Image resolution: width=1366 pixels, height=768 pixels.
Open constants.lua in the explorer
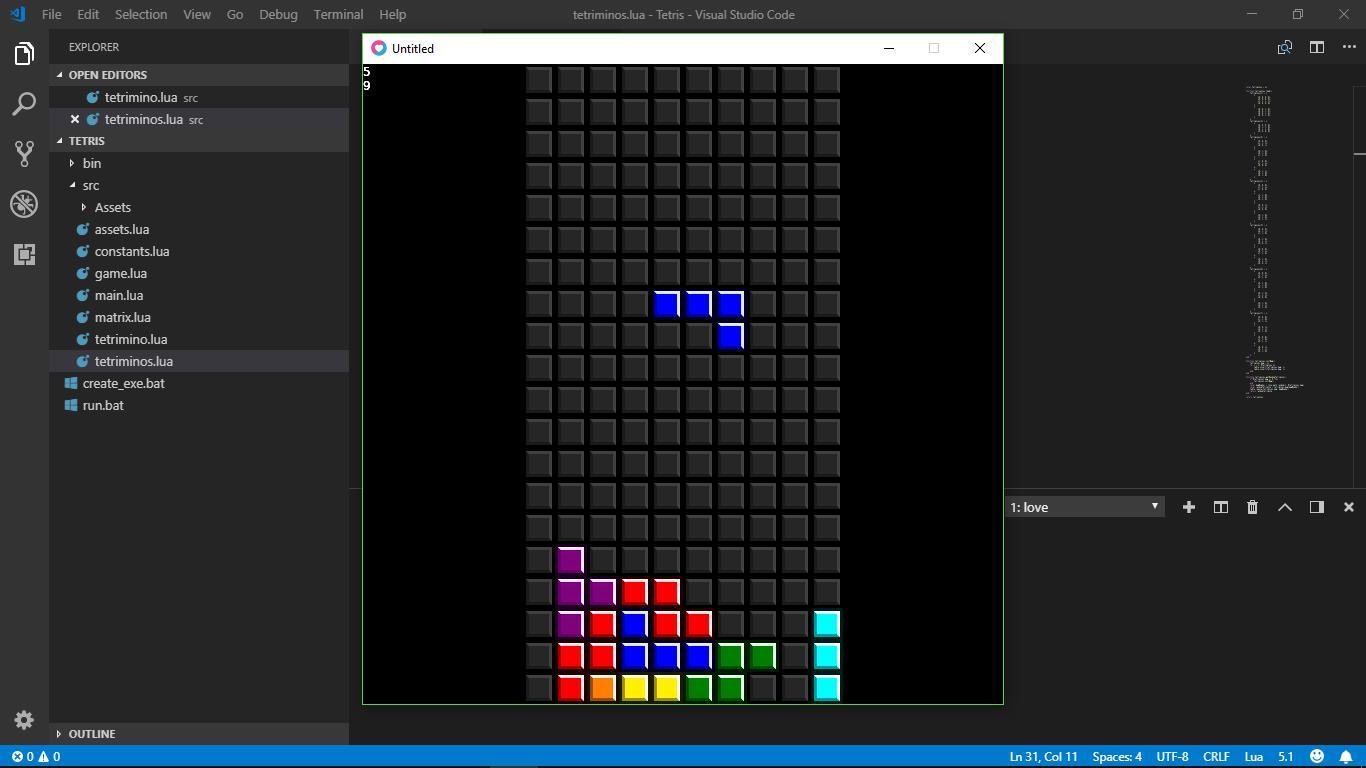(x=198, y=251)
